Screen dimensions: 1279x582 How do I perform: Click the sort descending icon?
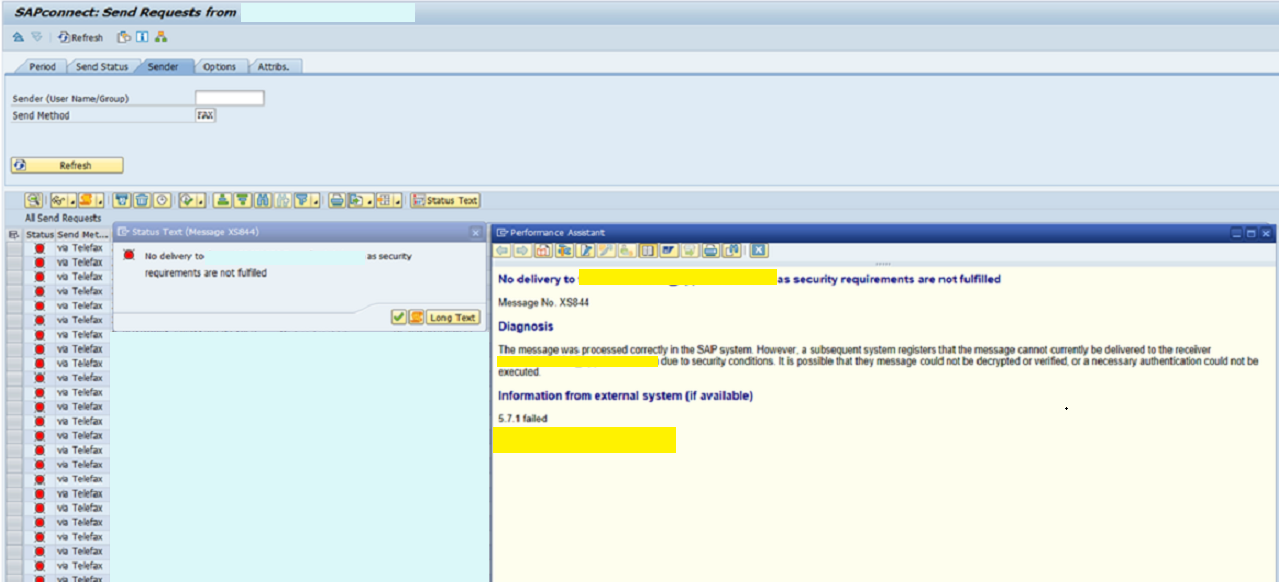click(243, 200)
